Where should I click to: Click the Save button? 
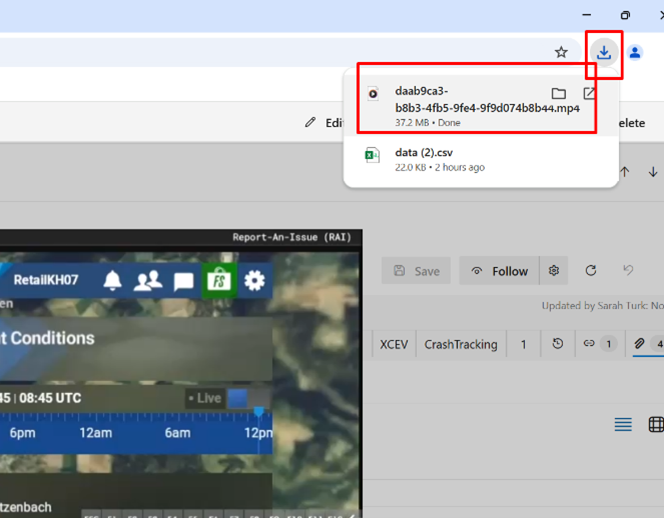pyautogui.click(x=417, y=270)
